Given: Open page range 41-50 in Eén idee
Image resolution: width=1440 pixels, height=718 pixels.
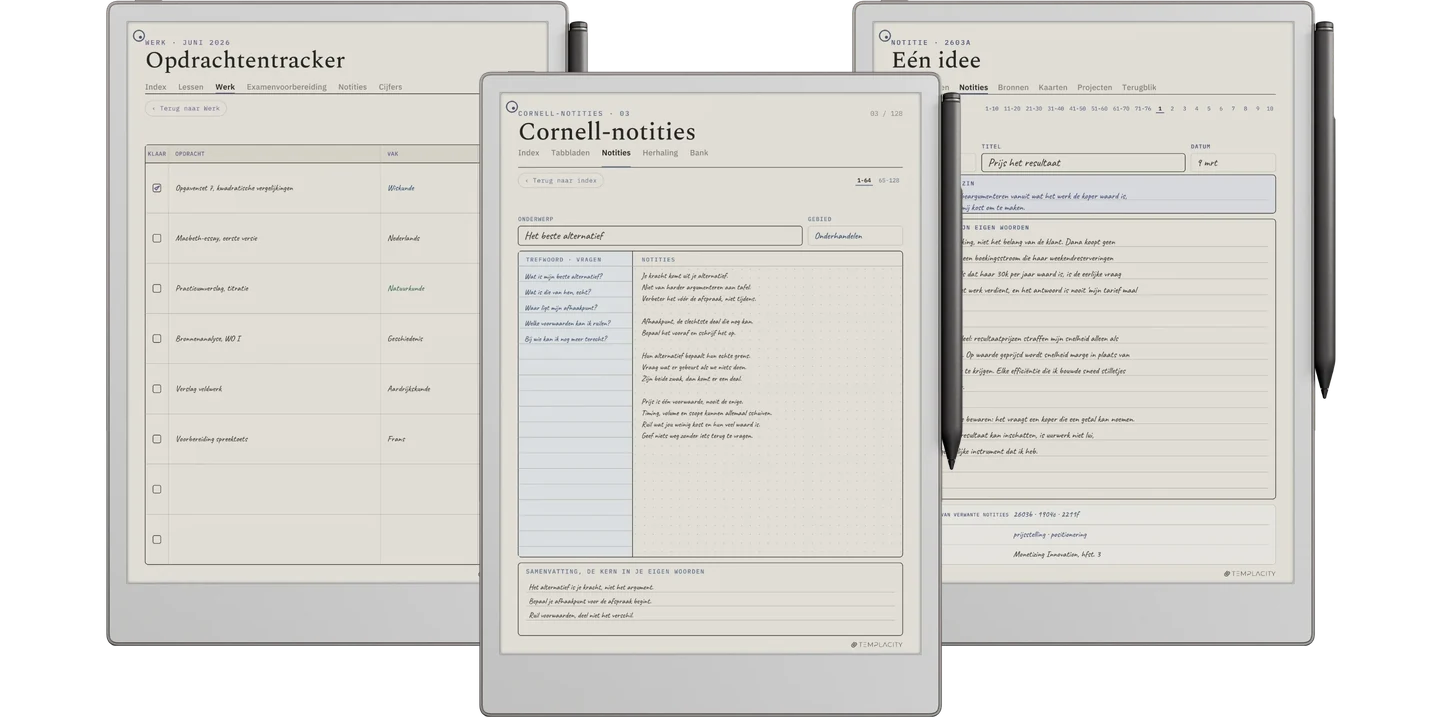Looking at the screenshot, I should point(1078,108).
